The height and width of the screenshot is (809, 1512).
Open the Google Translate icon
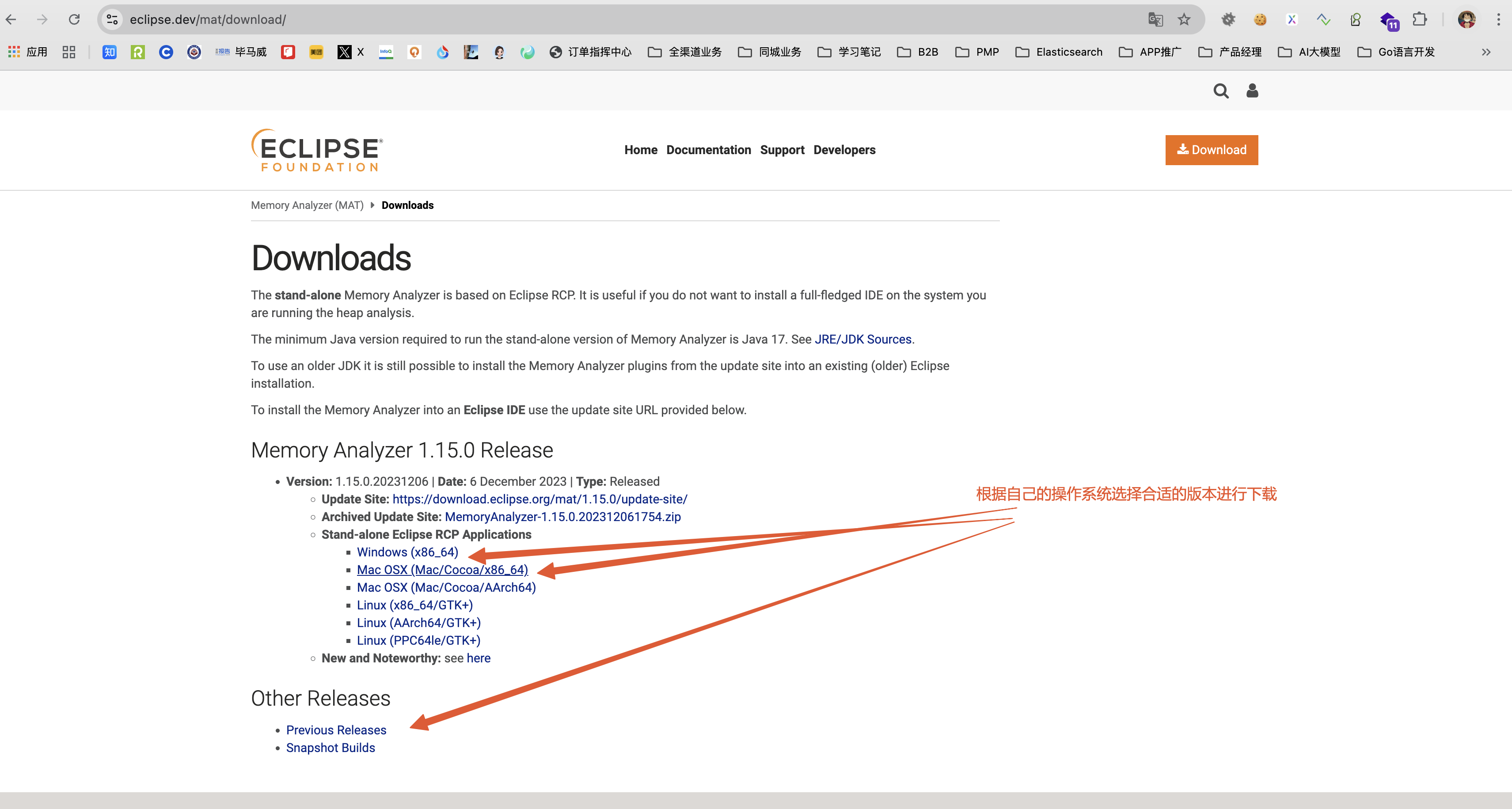click(1155, 19)
